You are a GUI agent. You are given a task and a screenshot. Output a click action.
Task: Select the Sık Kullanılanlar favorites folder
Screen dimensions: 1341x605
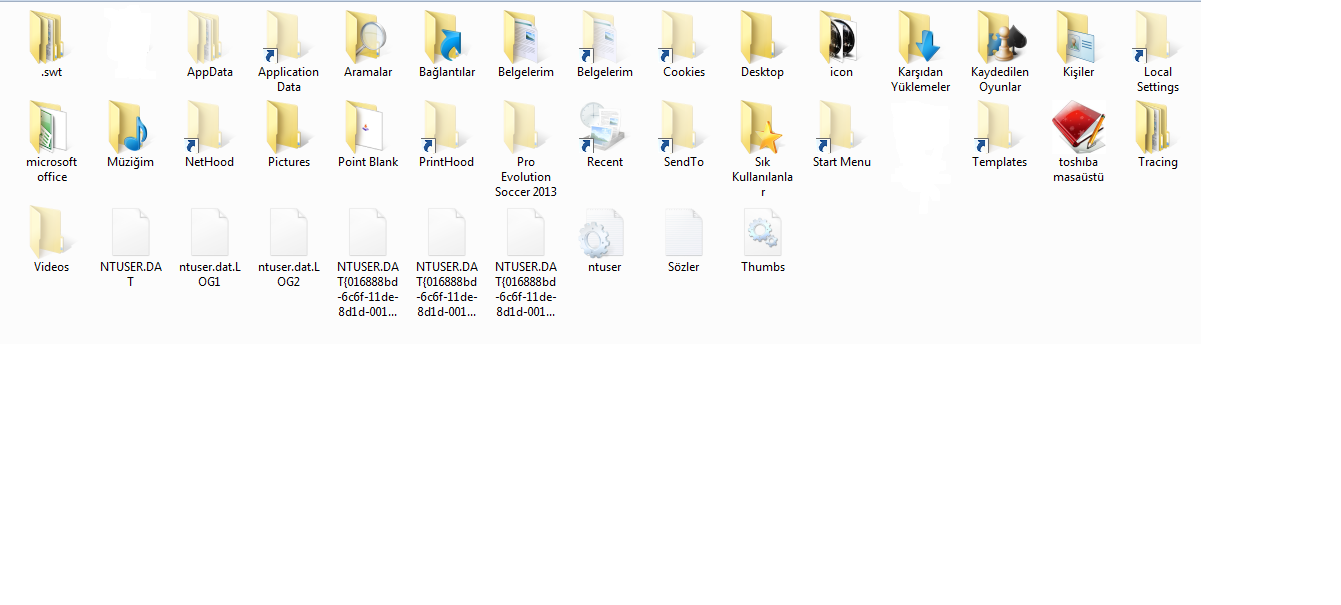pos(762,128)
